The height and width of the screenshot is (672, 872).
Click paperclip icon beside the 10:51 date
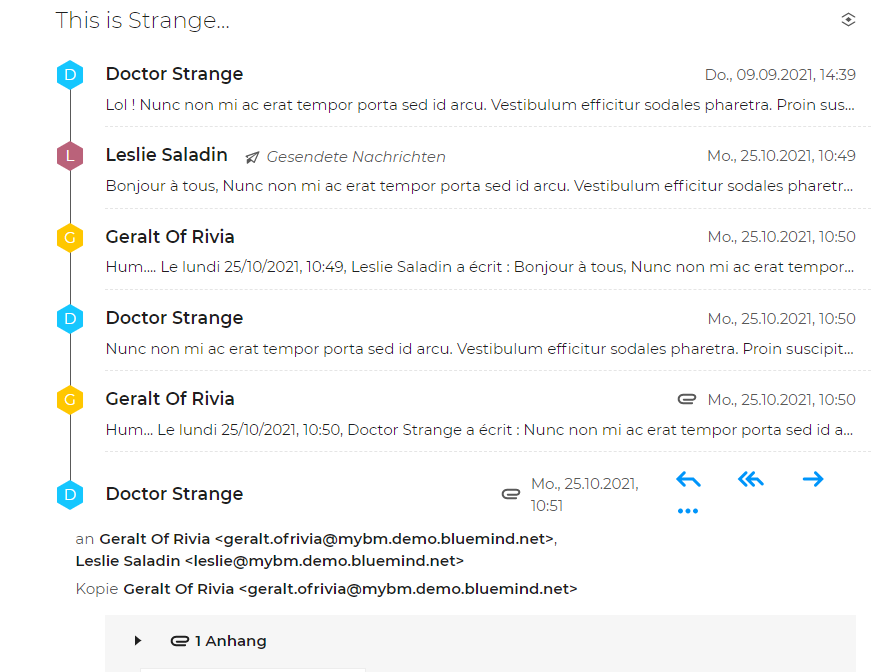(511, 493)
